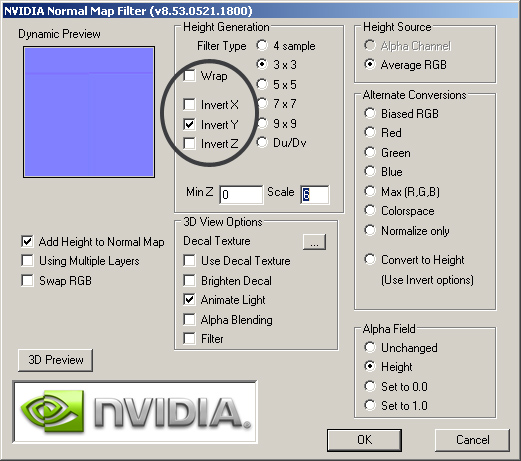
Task: Open the 3D Preview button
Action: pyautogui.click(x=55, y=360)
